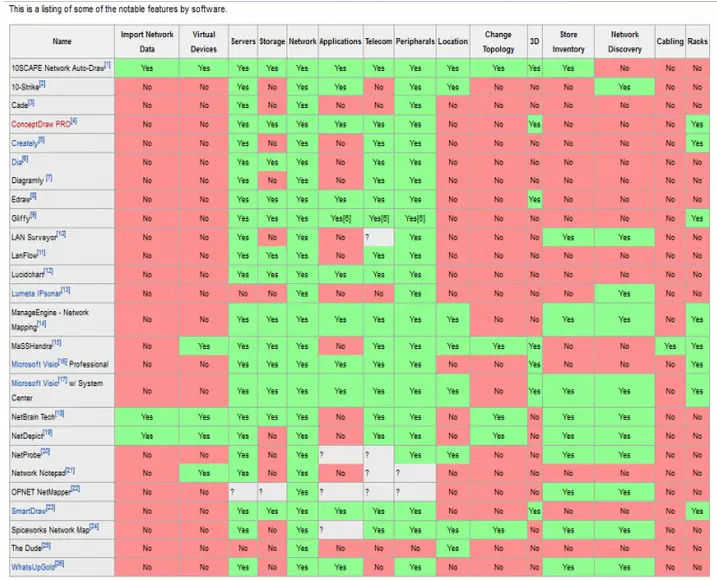Click Lumeta IPsonar's Servers No cell

click(x=243, y=293)
